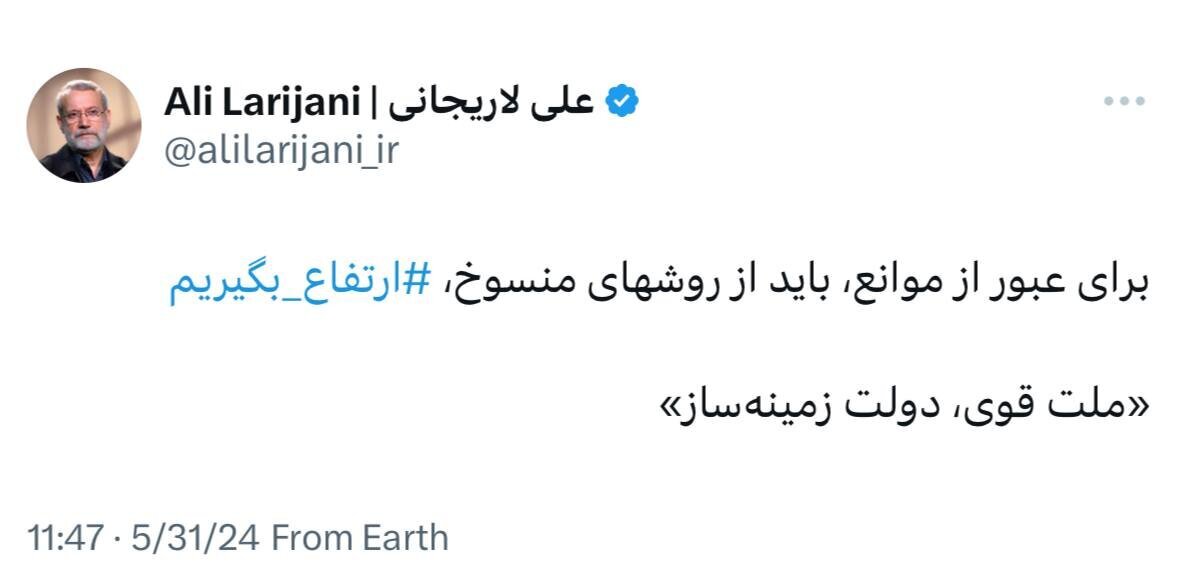Select the username below the display name

[282, 152]
